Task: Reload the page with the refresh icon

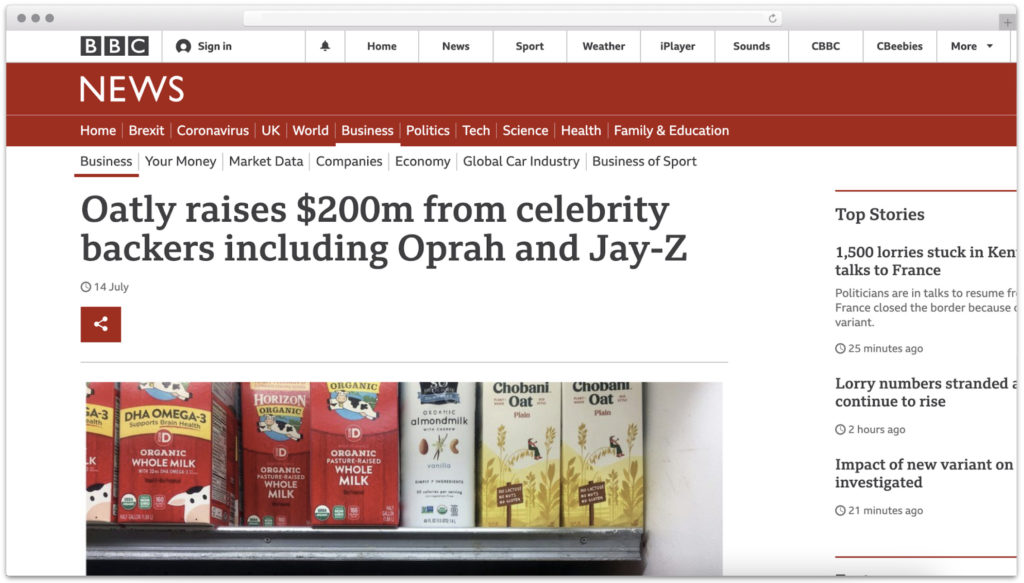Action: (x=773, y=18)
